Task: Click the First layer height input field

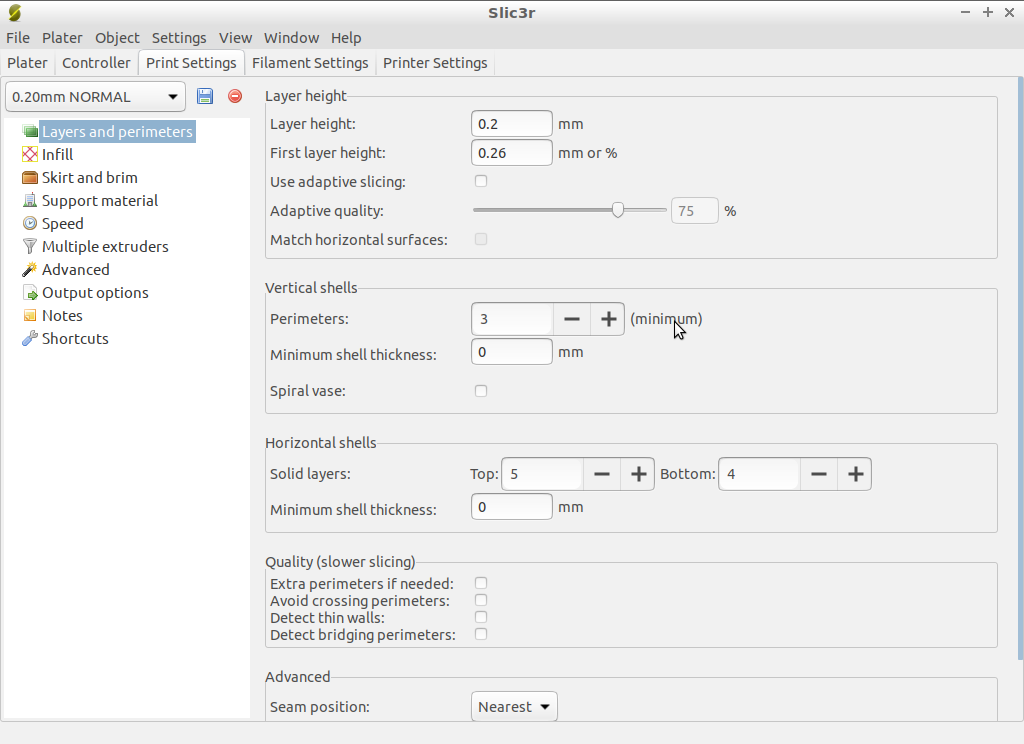Action: click(x=511, y=153)
